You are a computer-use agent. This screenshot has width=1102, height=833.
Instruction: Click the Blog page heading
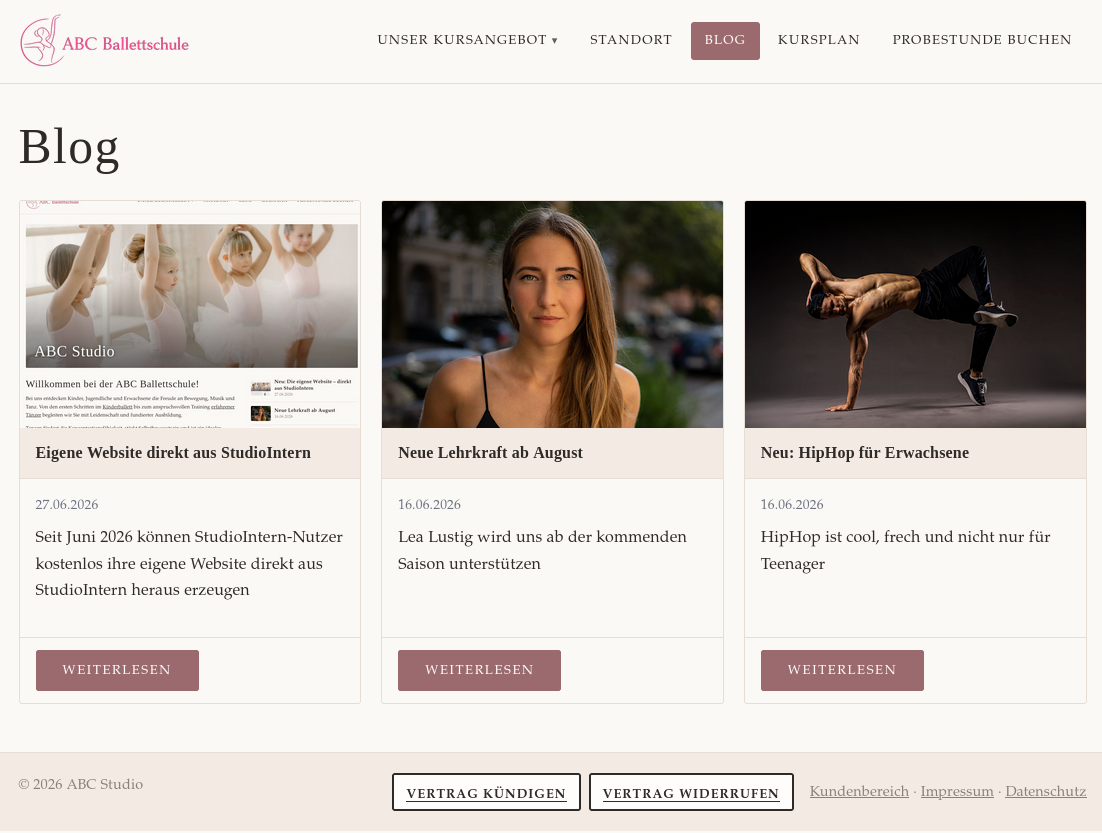(69, 148)
